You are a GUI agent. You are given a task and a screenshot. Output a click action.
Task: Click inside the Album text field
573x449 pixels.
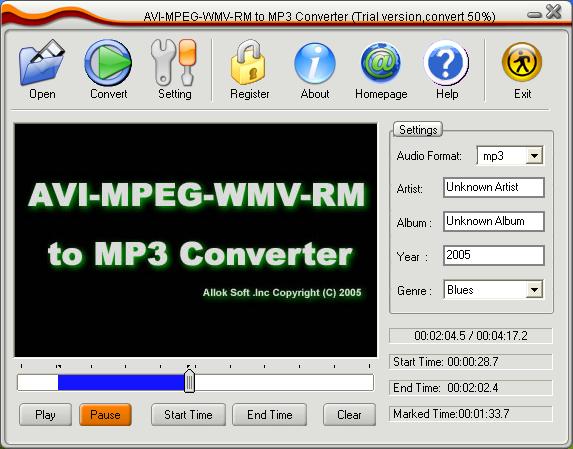494,221
